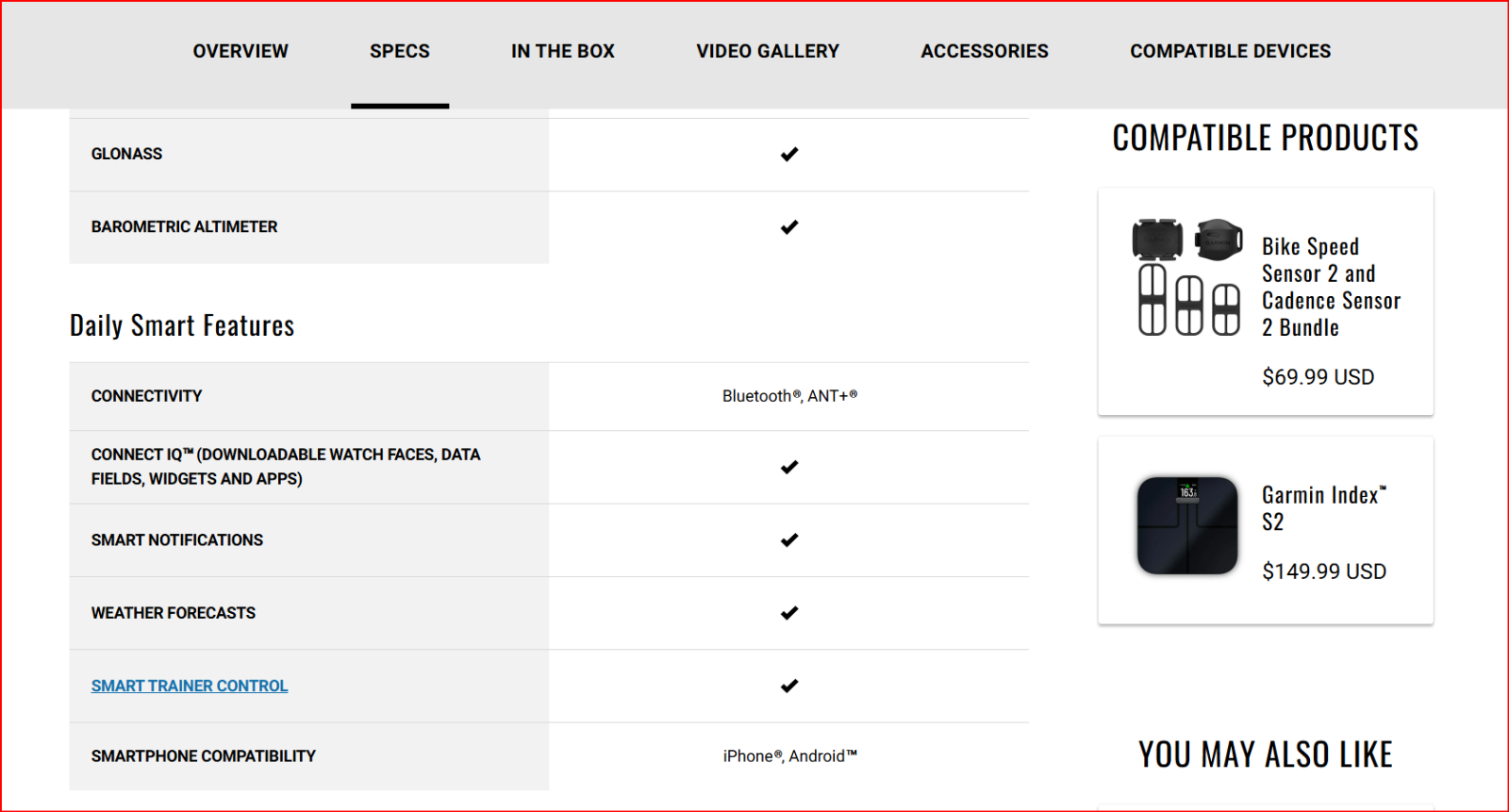Screen dimensions: 1509x812
Task: Switch to the Overview tab
Action: tap(240, 51)
